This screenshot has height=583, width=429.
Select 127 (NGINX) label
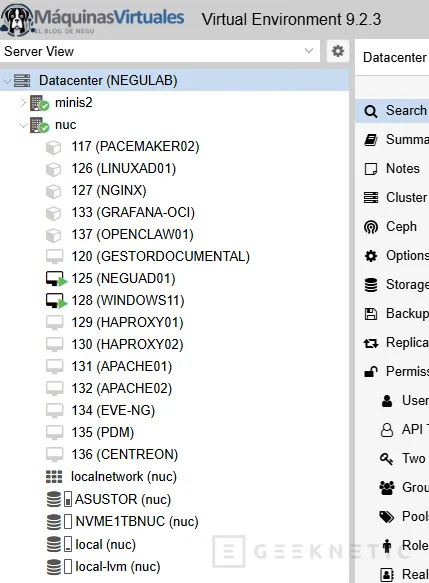109,191
